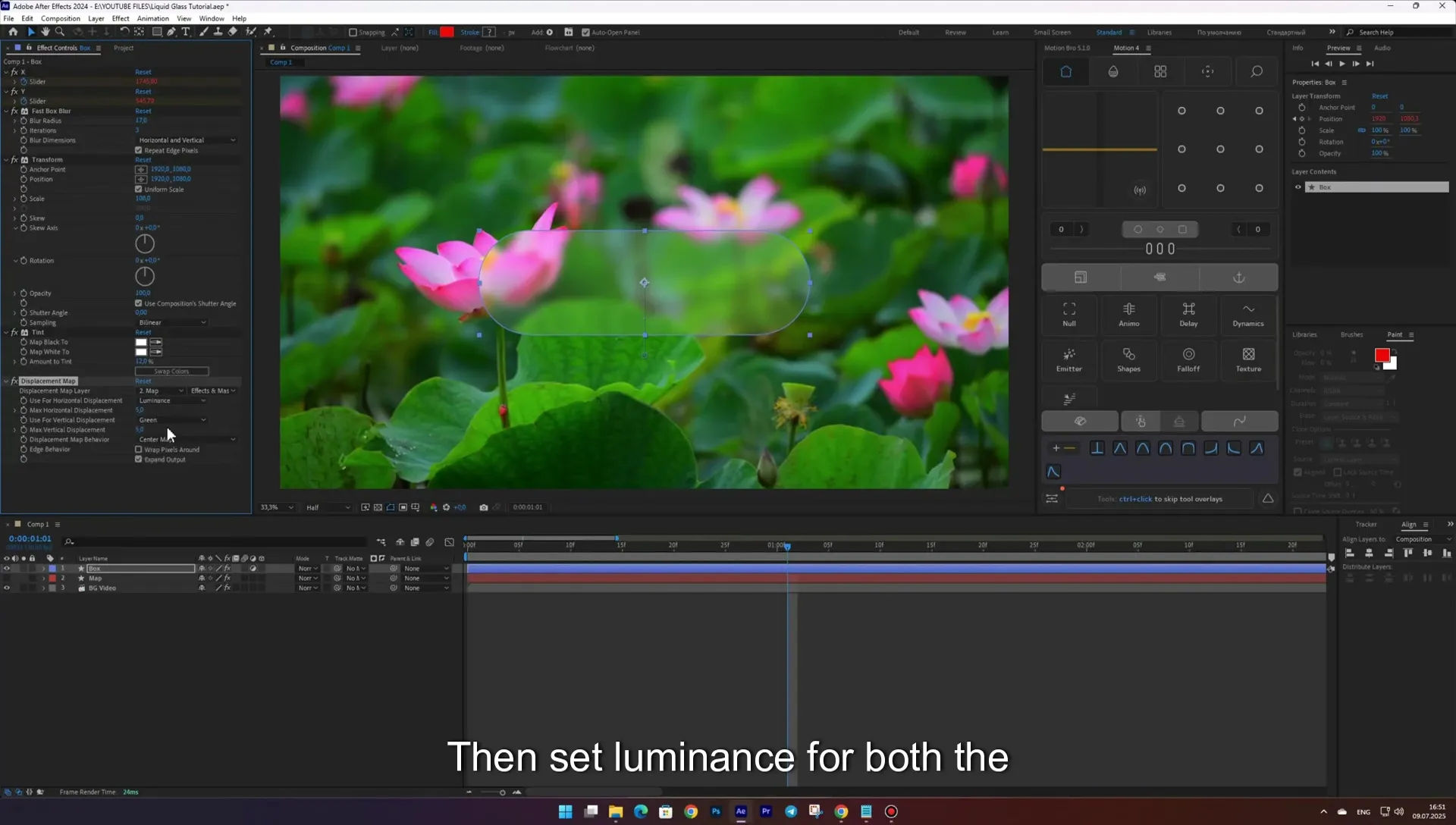Click the Swap Colors button
The height and width of the screenshot is (825, 1456).
pyautogui.click(x=171, y=372)
